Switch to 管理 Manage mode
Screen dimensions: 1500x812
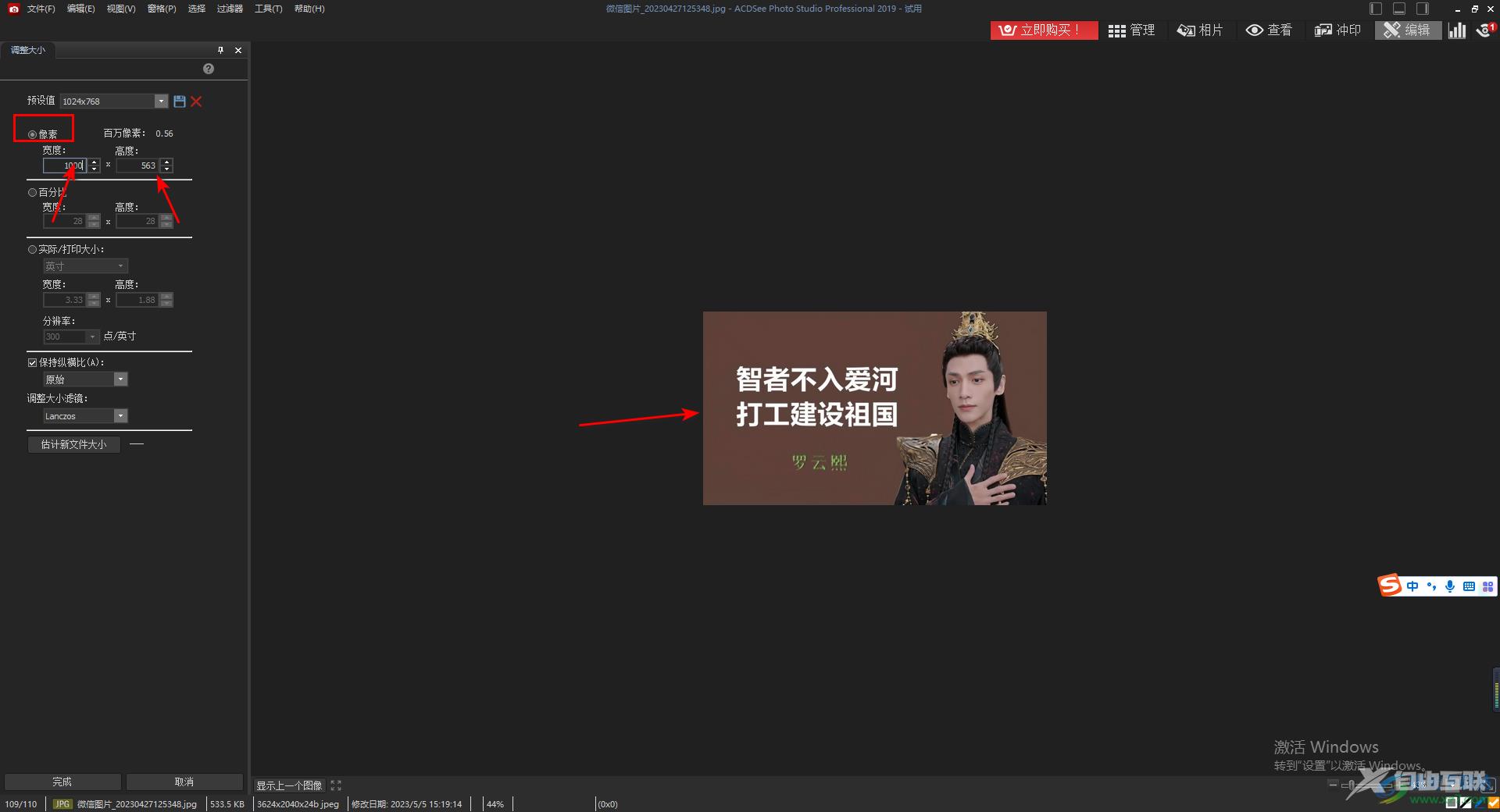(x=1131, y=30)
